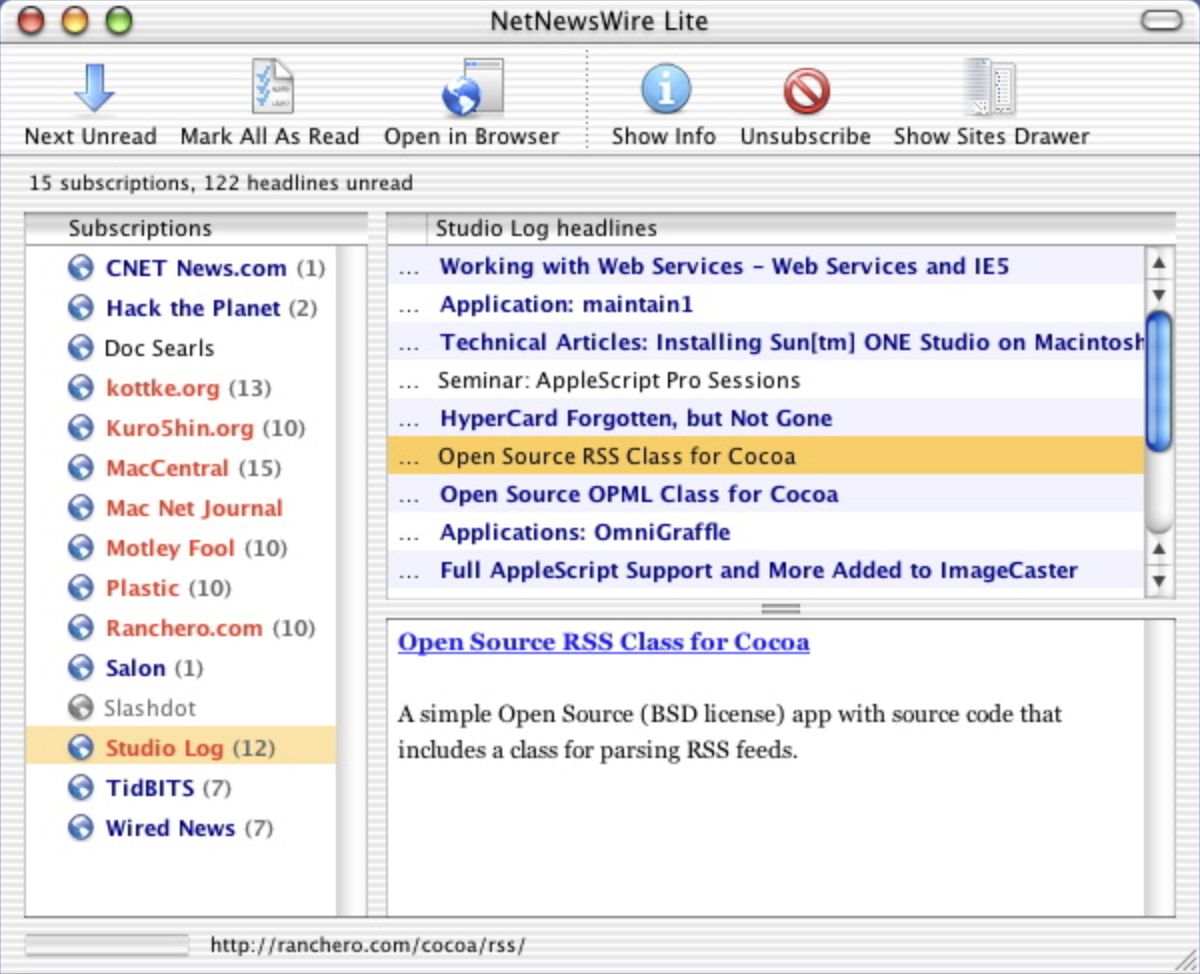
Task: Select the Motley Fool subscription
Action: [x=182, y=548]
